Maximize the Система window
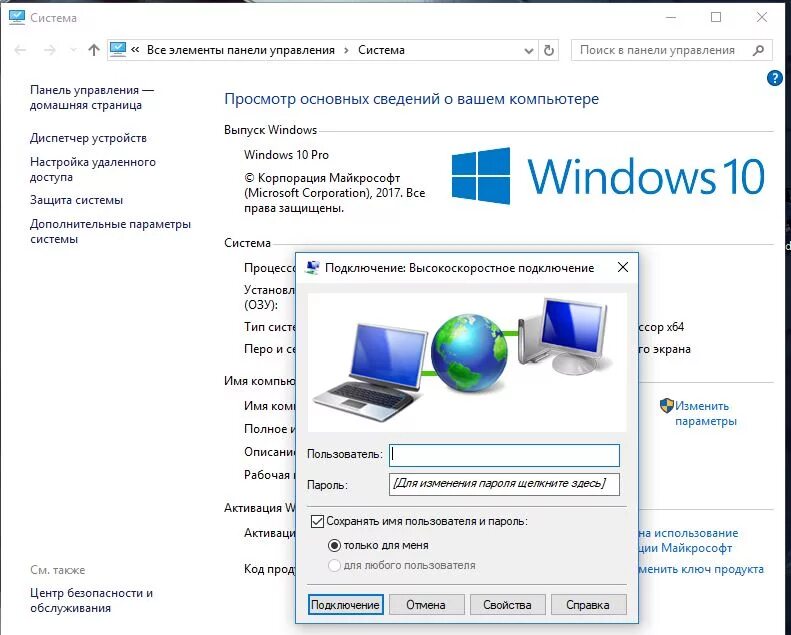This screenshot has width=791, height=635. point(716,17)
